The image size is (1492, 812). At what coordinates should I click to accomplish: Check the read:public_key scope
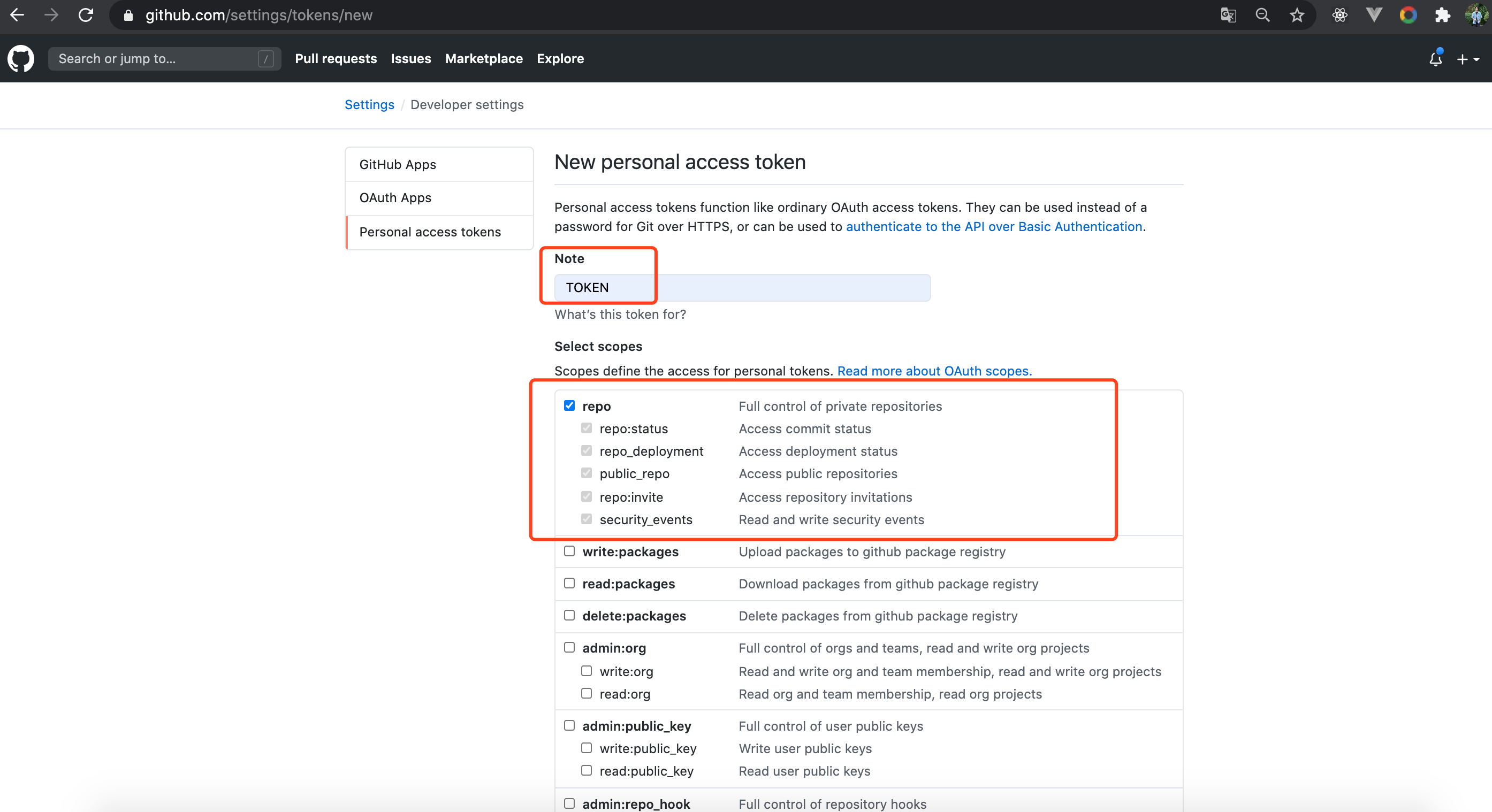[587, 770]
